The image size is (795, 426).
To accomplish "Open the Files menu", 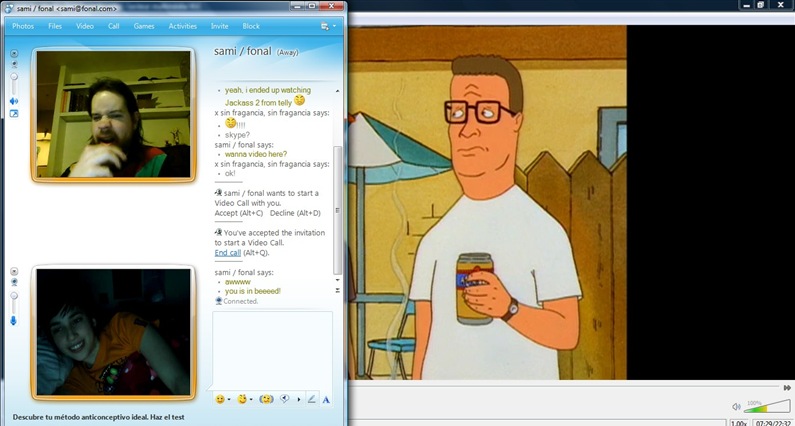I will click(x=55, y=26).
